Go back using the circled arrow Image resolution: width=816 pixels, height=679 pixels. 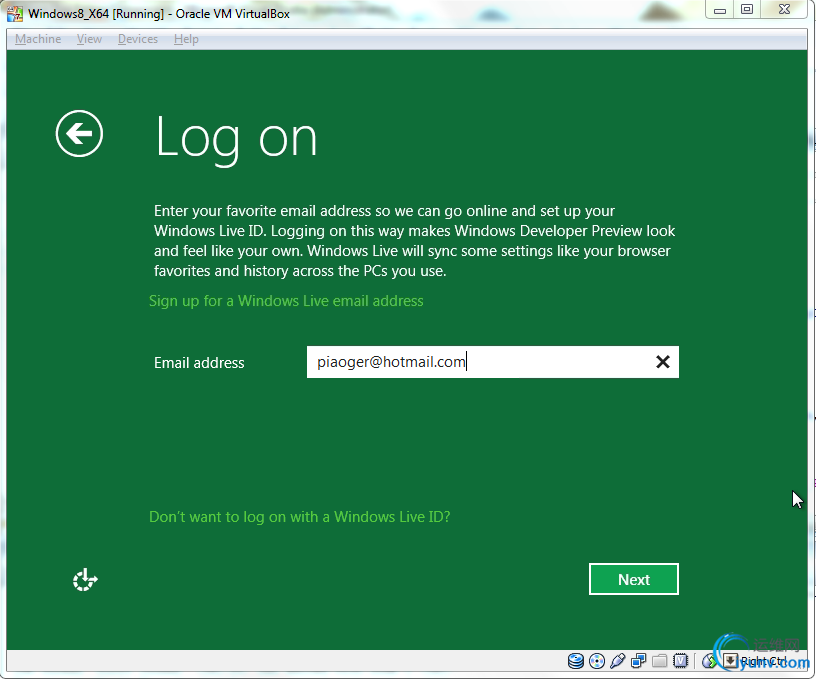point(79,134)
